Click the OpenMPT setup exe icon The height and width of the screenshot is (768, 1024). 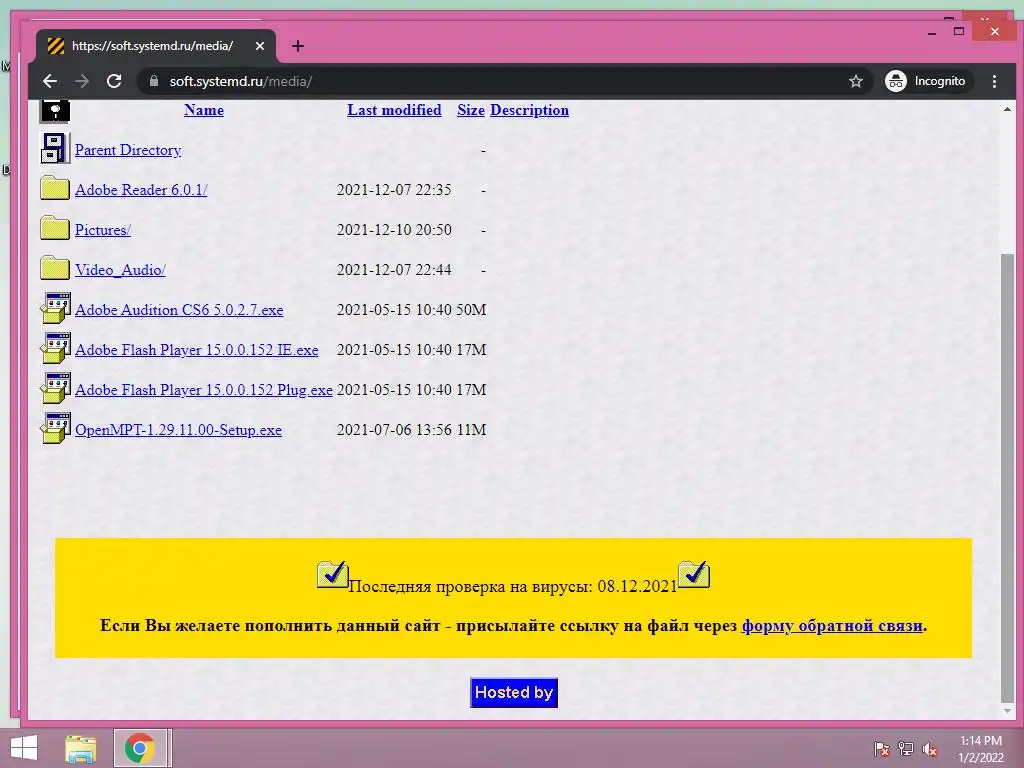click(56, 428)
